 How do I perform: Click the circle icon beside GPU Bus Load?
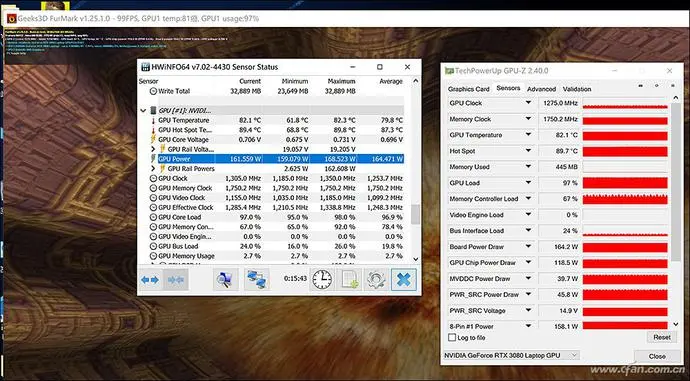(x=153, y=246)
